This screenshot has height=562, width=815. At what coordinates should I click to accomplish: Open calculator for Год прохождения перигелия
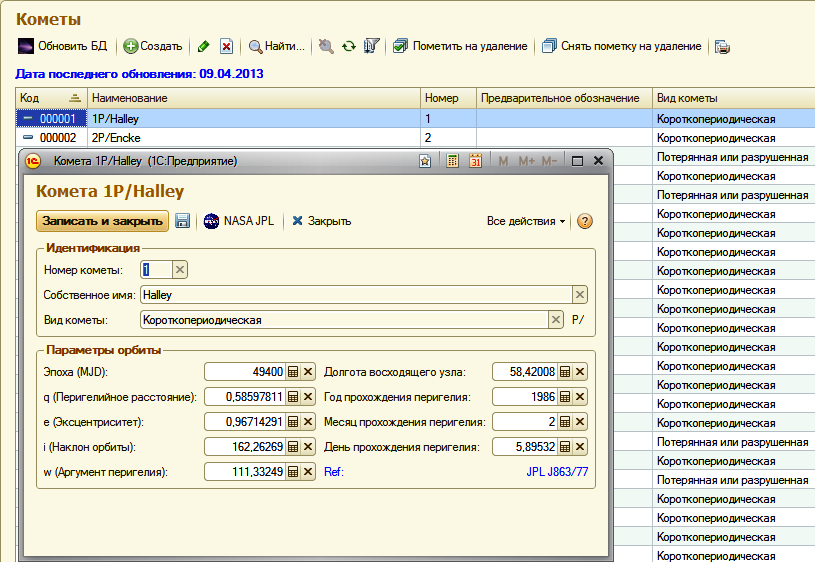pos(565,397)
